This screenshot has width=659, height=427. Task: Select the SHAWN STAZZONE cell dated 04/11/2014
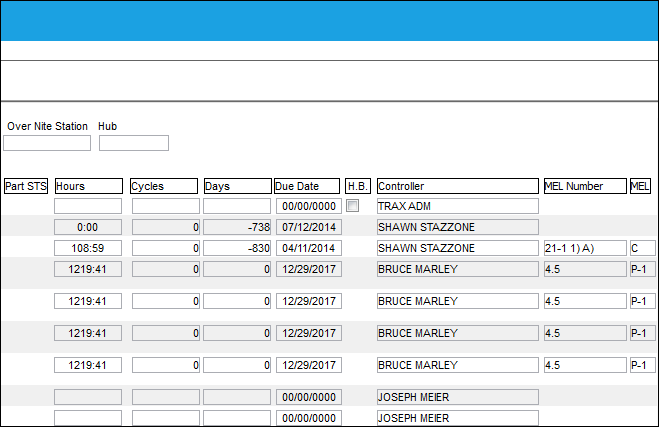458,248
